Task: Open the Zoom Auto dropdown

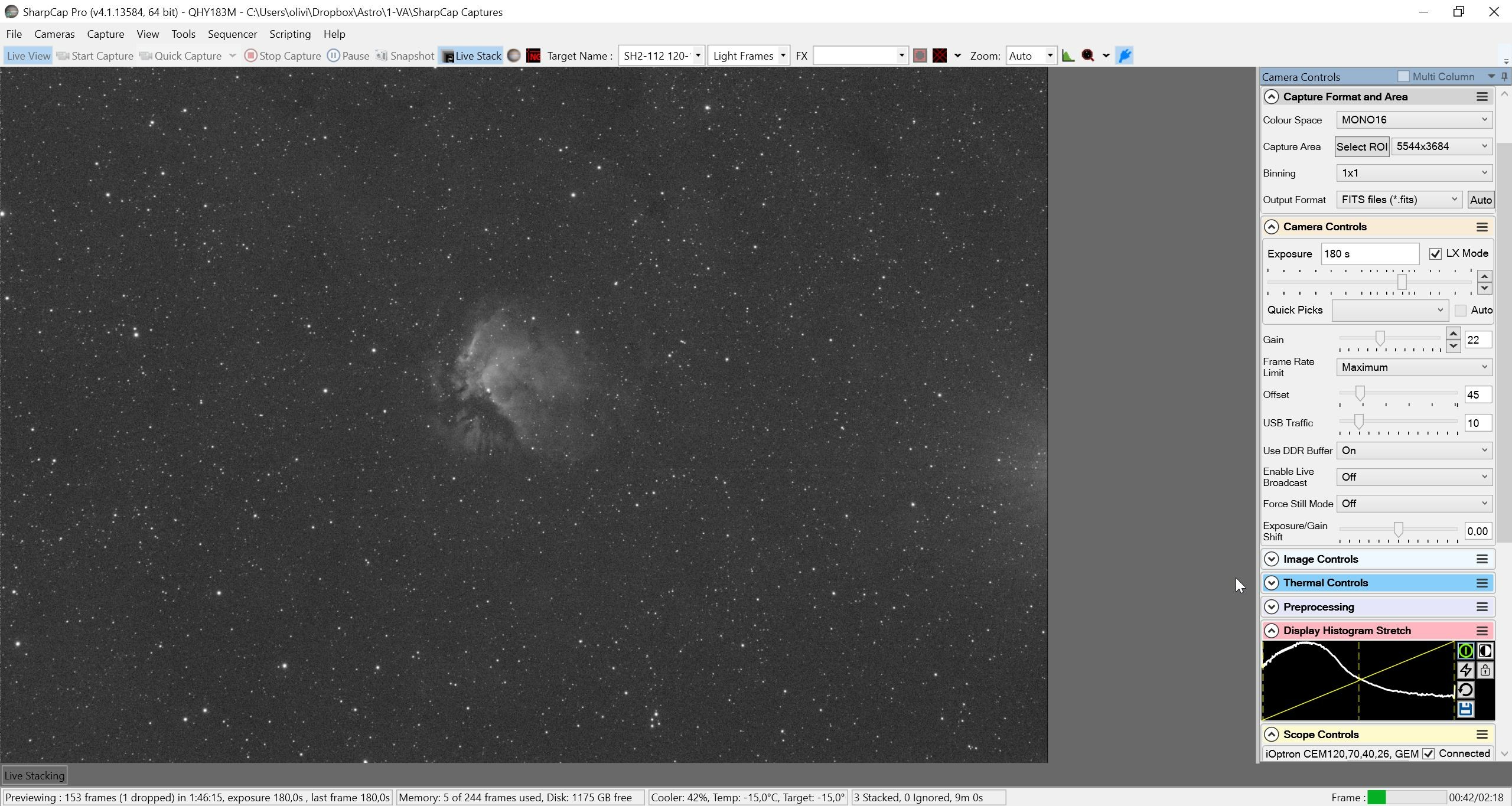Action: 1031,56
